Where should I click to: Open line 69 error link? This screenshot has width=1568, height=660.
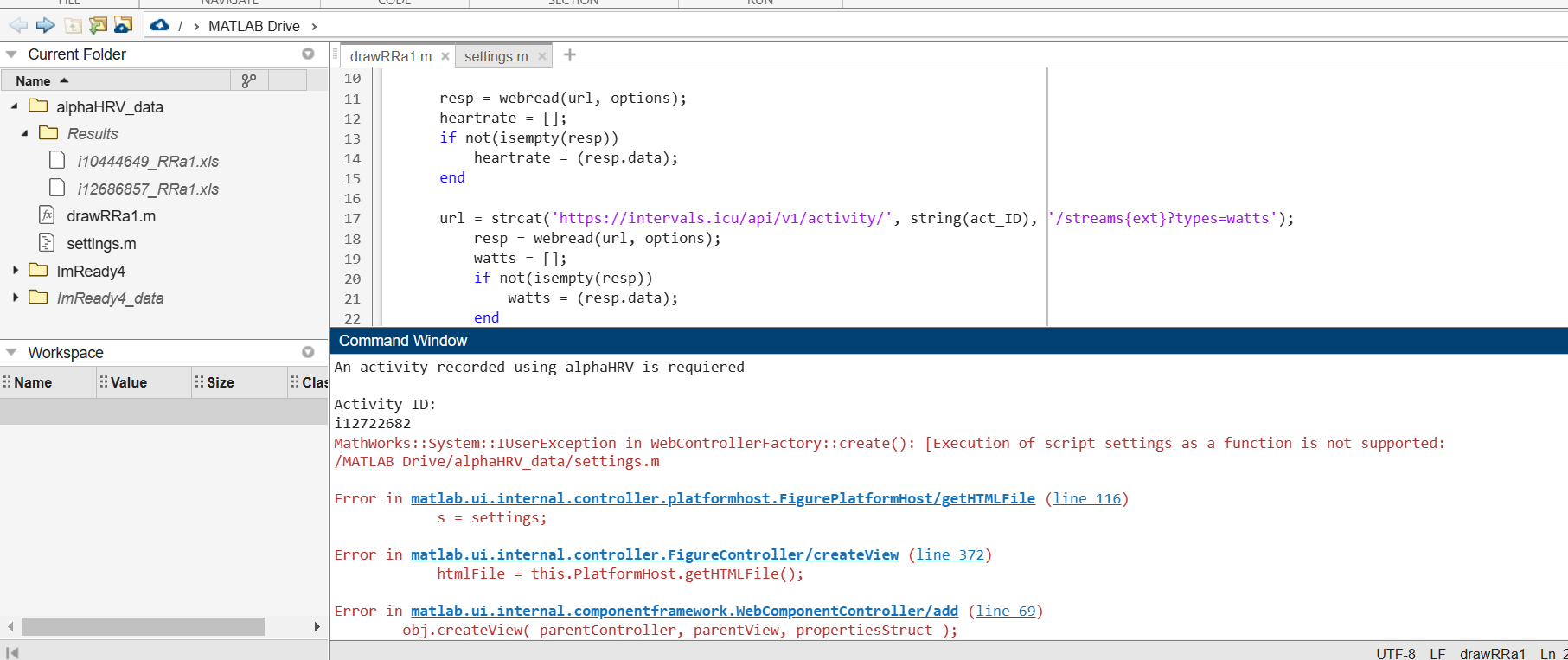1005,611
